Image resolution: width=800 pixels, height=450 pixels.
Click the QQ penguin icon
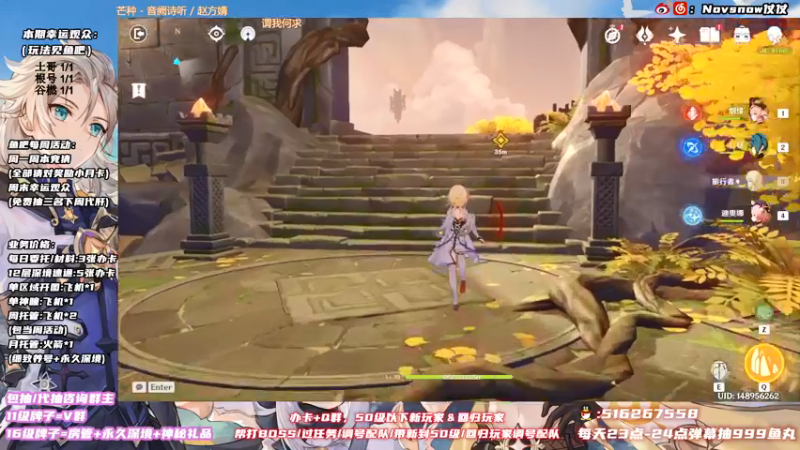coord(586,413)
